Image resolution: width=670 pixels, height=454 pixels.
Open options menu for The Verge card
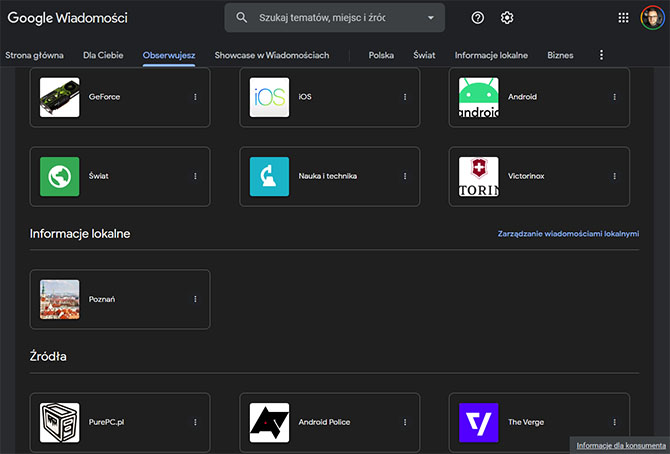(x=614, y=422)
